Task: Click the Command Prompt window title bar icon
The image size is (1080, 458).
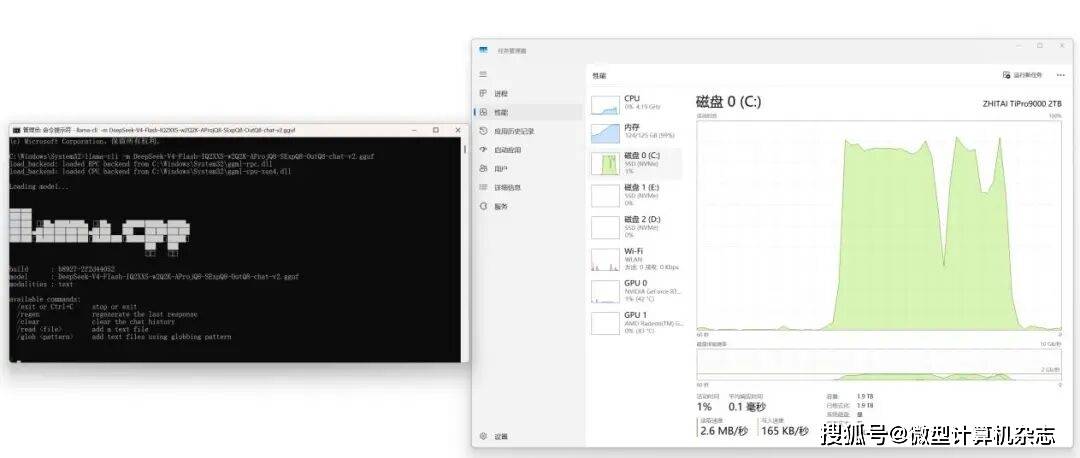Action: point(16,129)
